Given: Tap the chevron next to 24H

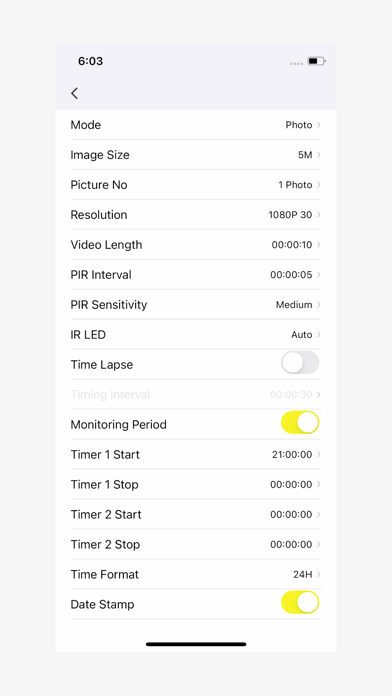Looking at the screenshot, I should 319,574.
